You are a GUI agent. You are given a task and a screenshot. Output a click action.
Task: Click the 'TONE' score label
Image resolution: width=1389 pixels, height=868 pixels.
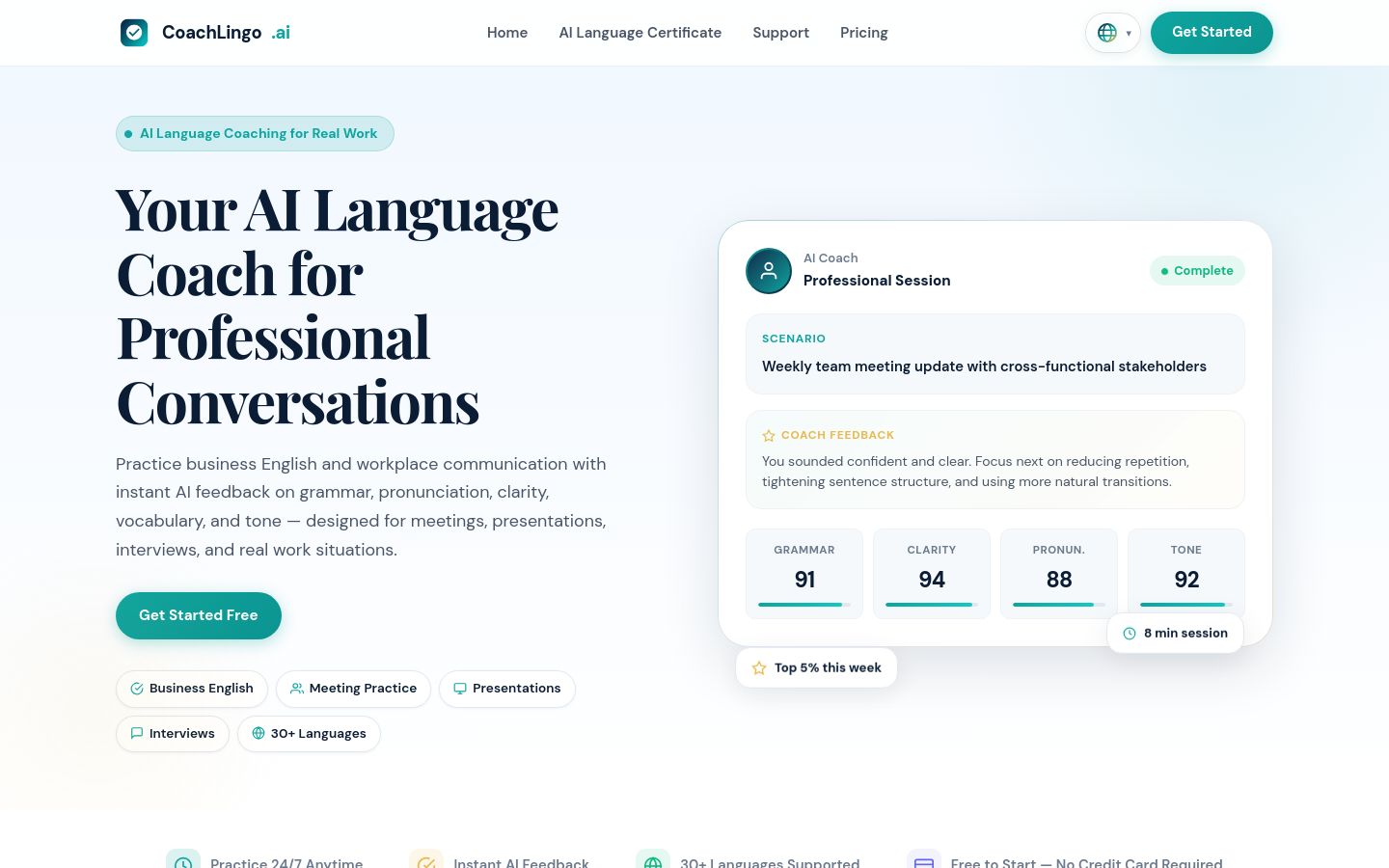1186,550
